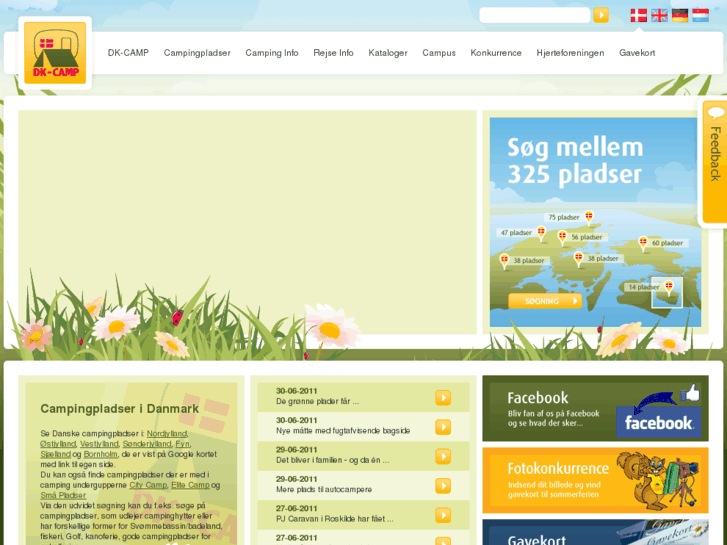Open the Gavekort menu item
The width and height of the screenshot is (727, 545).
[x=637, y=53]
